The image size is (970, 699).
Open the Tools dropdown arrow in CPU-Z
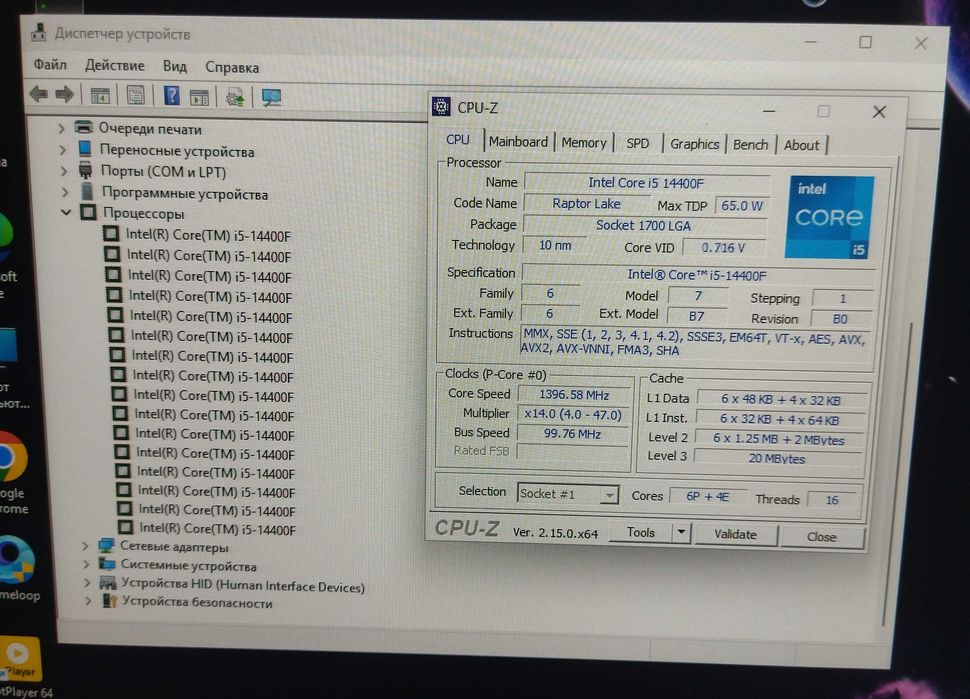coord(681,533)
